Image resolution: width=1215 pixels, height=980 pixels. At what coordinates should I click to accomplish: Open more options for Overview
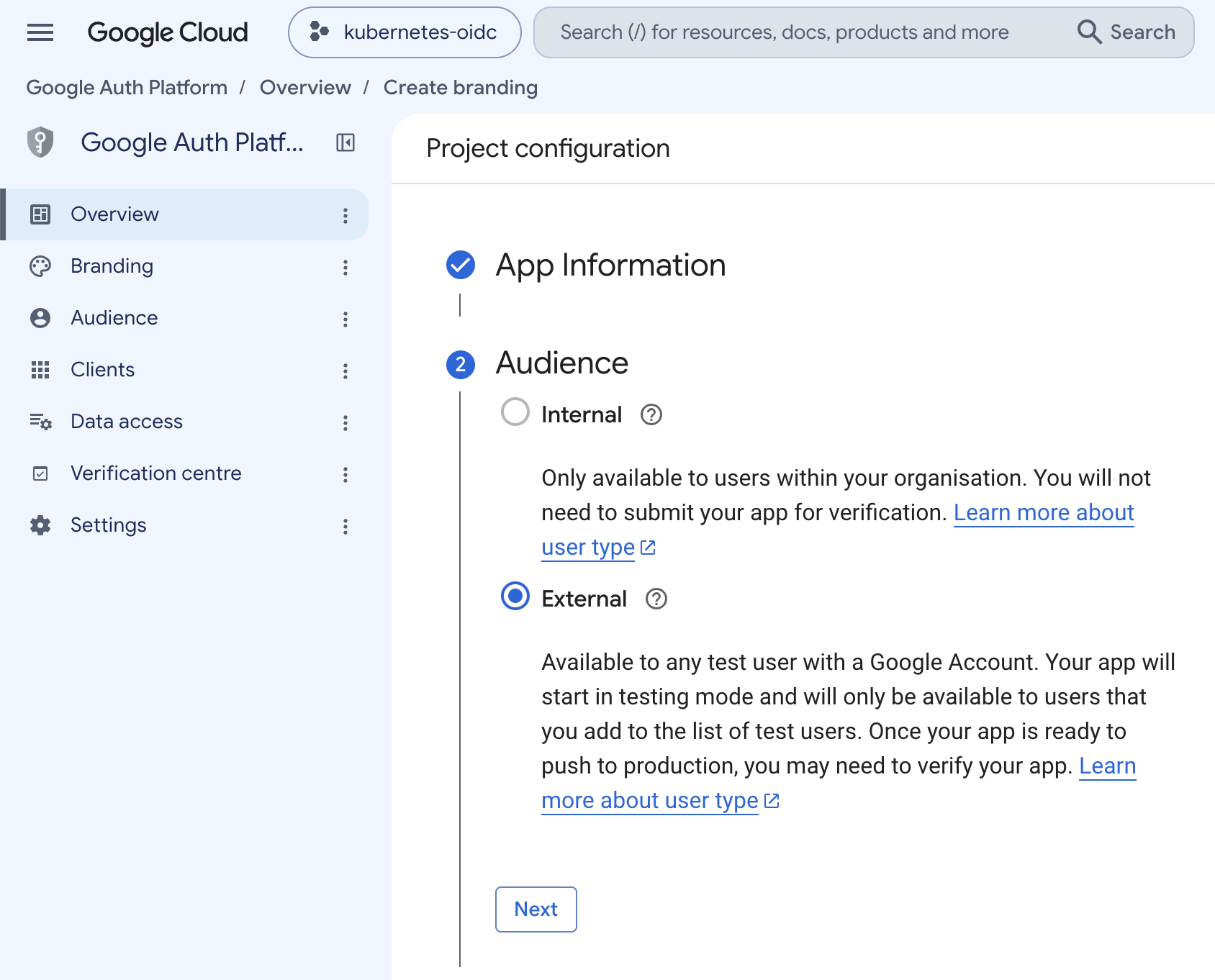[x=345, y=215]
